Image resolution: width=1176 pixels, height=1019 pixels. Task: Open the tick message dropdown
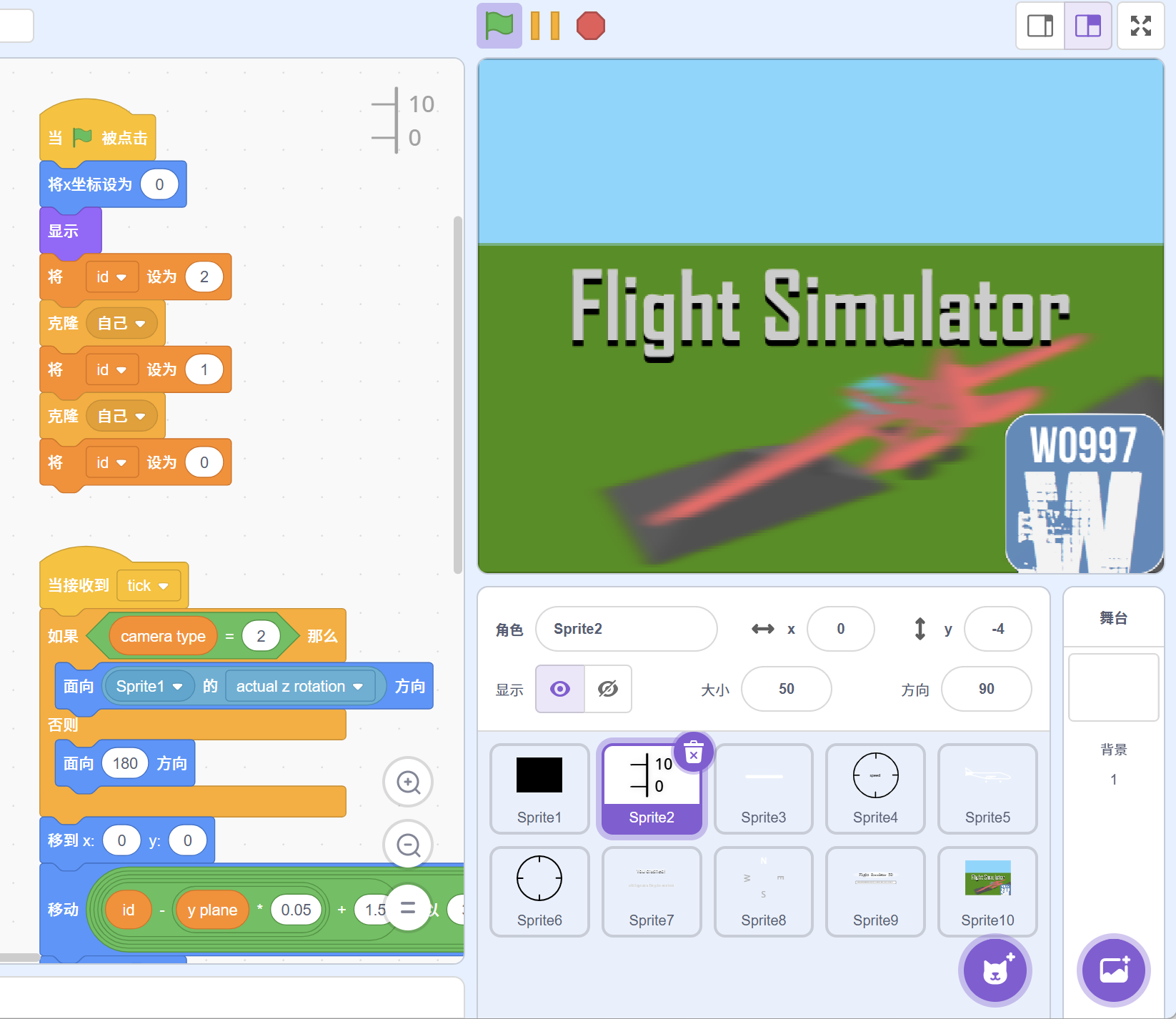164,586
